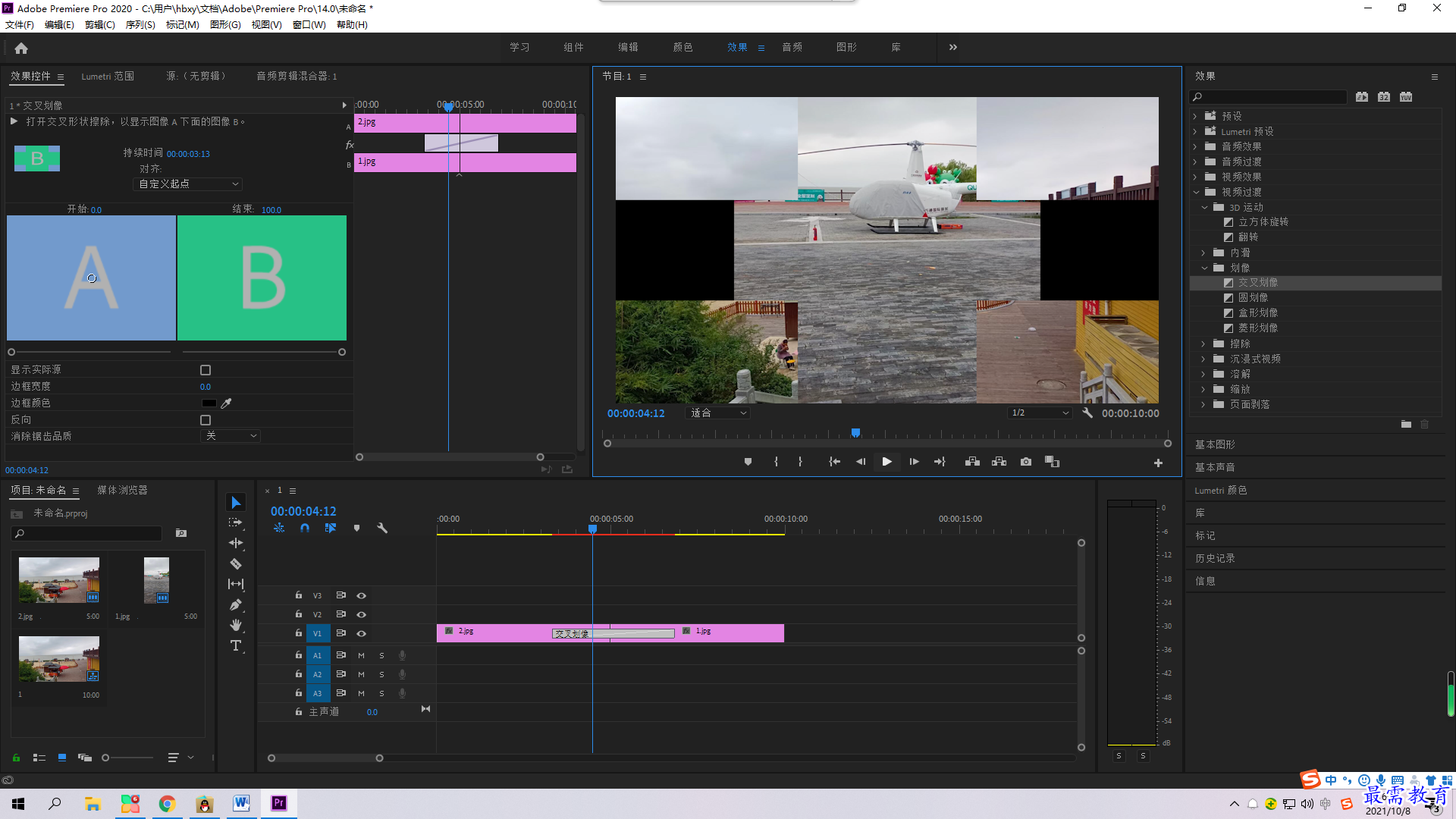Pick border color with eyedropper
The height and width of the screenshot is (819, 1456).
coord(226,403)
